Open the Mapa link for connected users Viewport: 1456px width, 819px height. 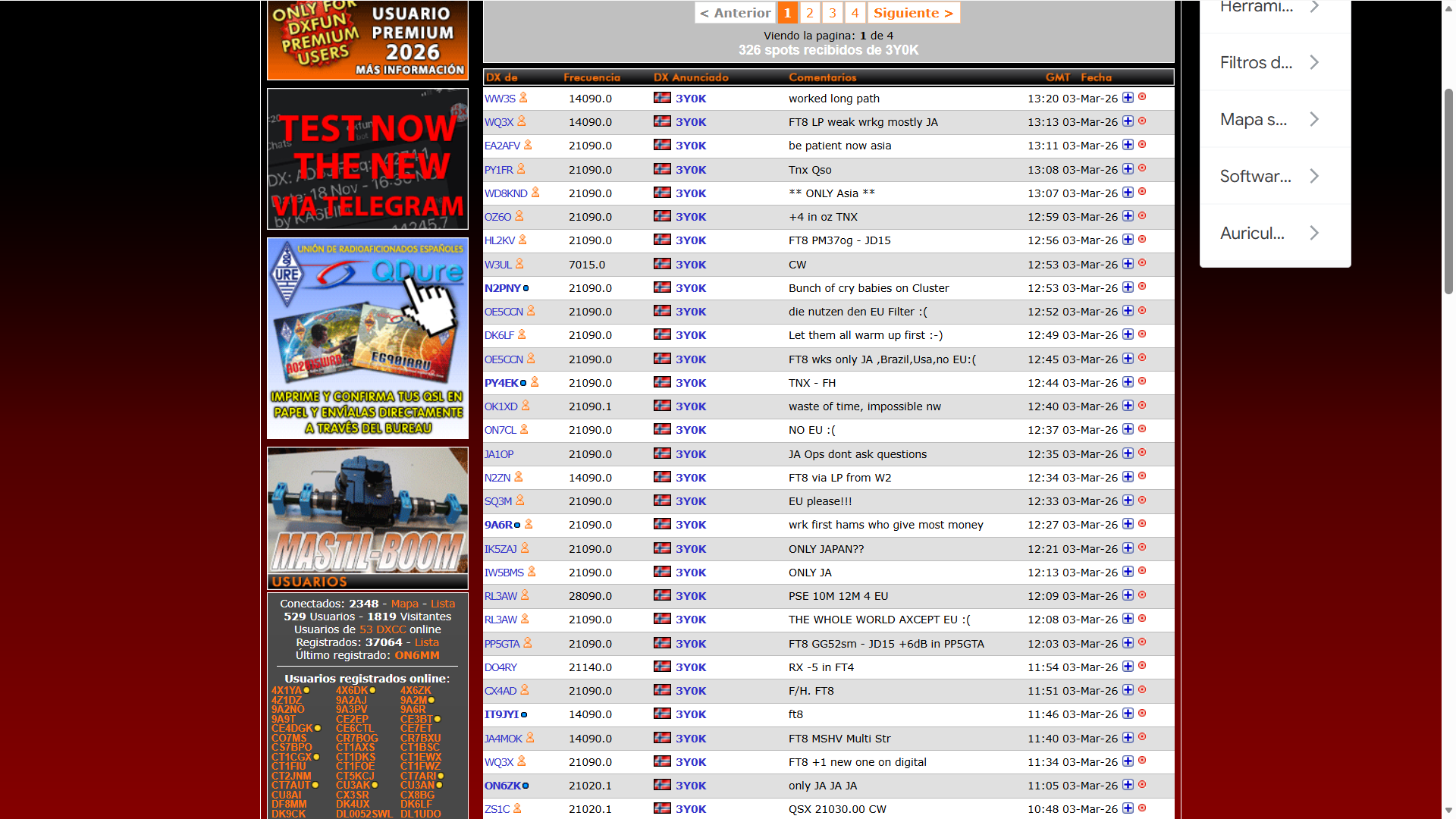coord(404,604)
